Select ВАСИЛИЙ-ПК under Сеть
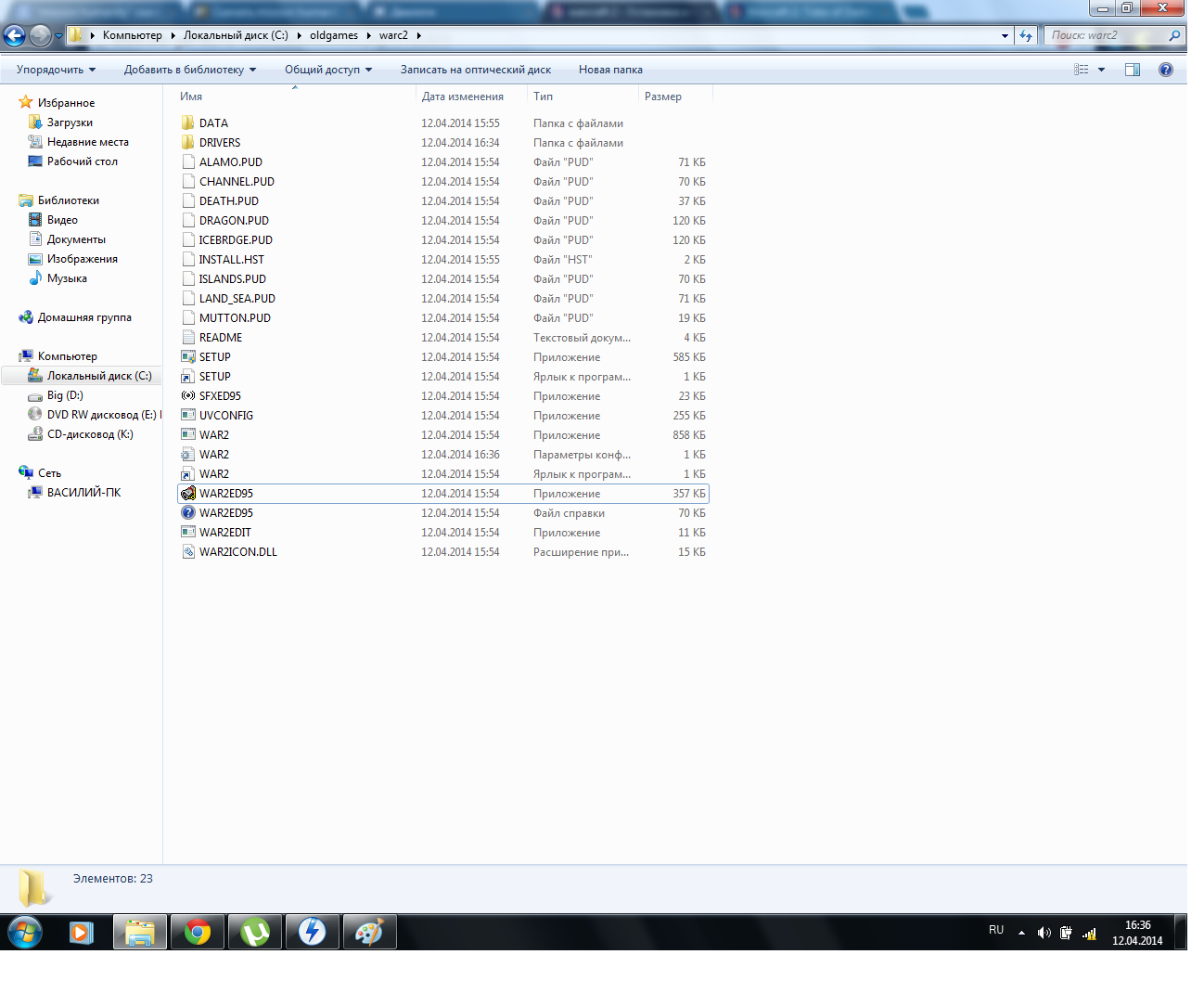The image size is (1204, 993). click(83, 493)
